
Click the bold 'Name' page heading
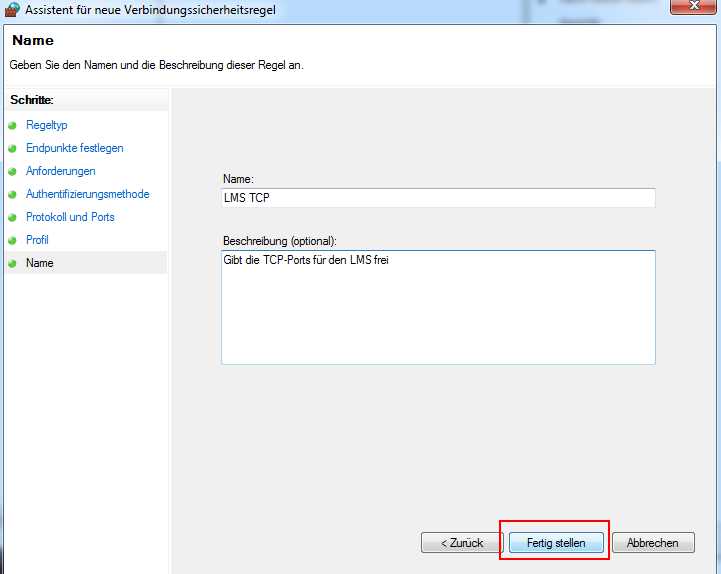coord(33,40)
